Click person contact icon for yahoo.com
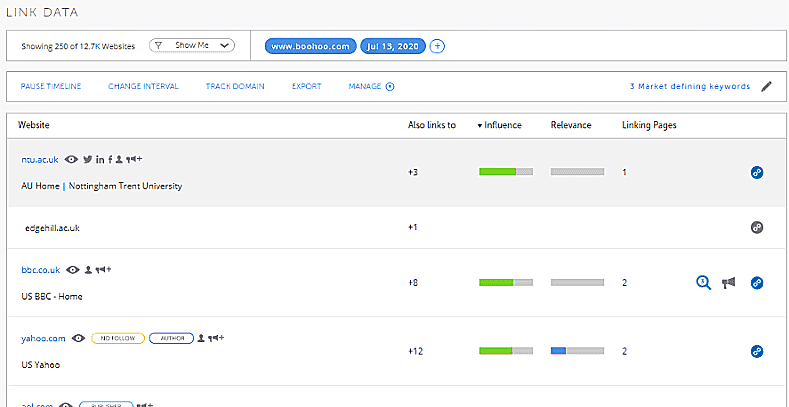Screen dimensions: 789x407 coord(201,338)
